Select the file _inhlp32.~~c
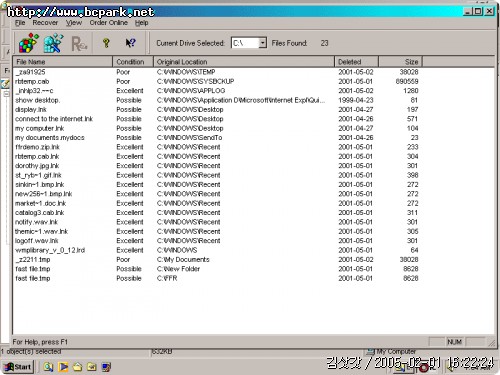This screenshot has width=500, height=375. (x=34, y=91)
